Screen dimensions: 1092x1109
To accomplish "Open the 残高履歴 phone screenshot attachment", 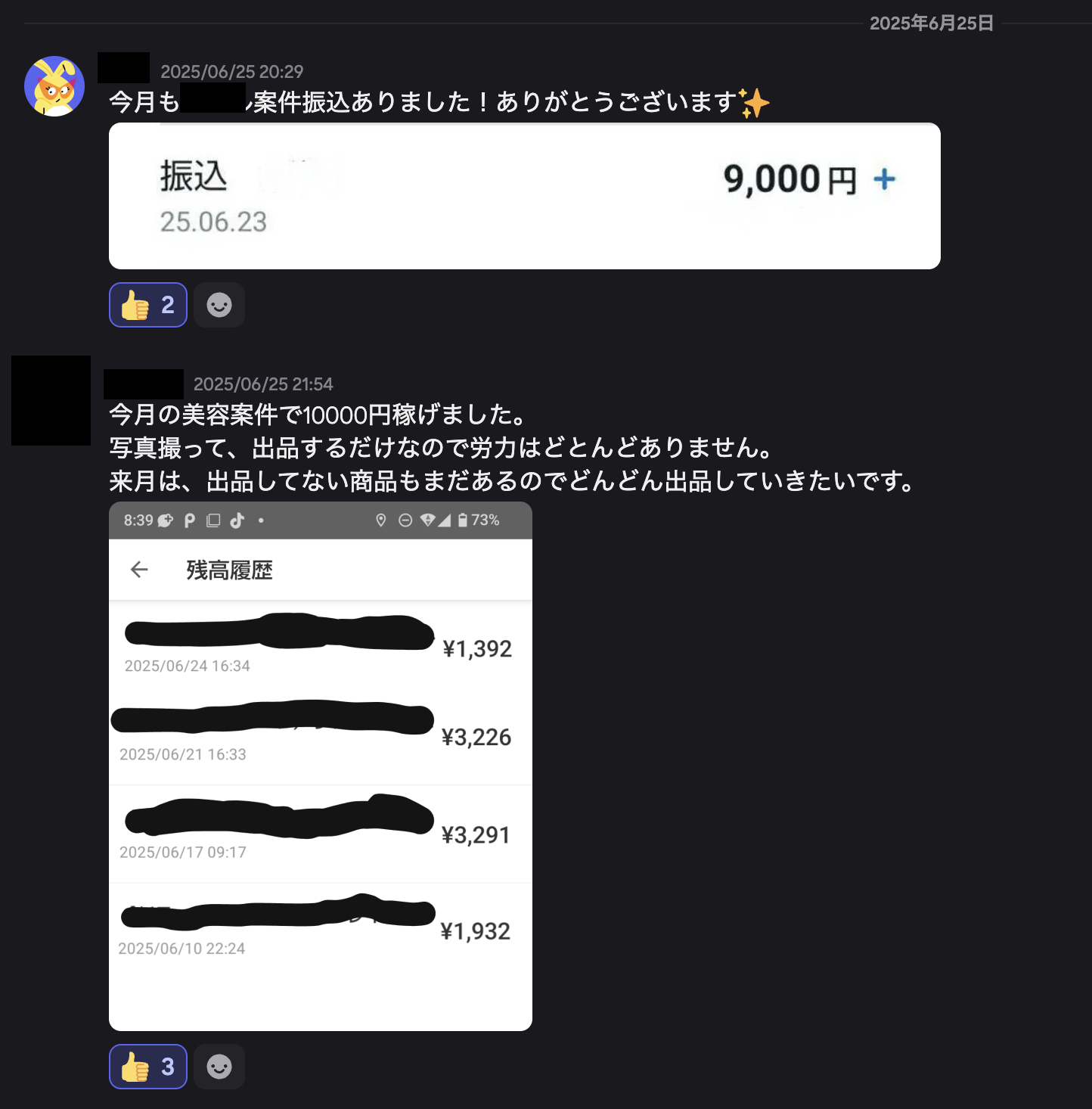I will (321, 766).
